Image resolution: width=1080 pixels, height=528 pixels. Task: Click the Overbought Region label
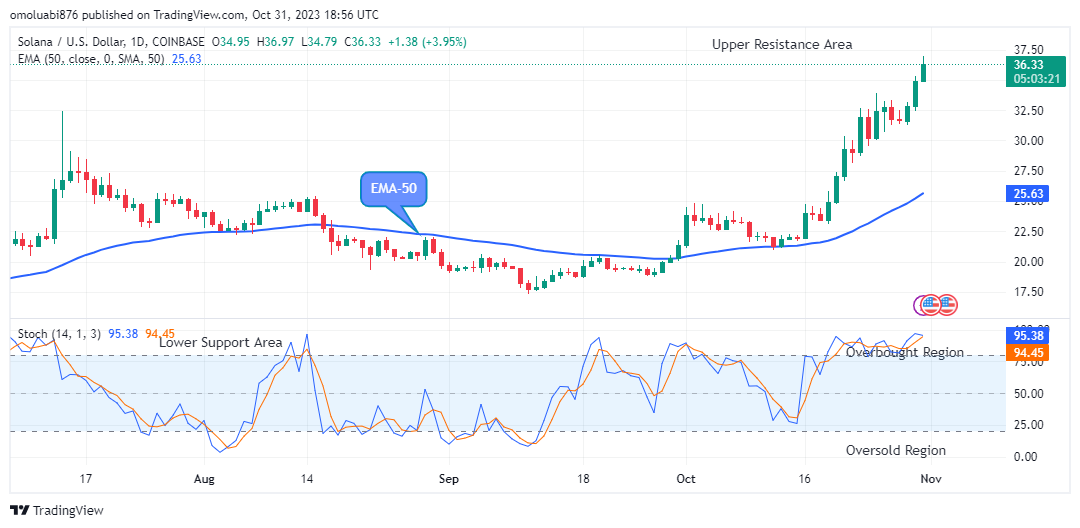click(x=904, y=352)
